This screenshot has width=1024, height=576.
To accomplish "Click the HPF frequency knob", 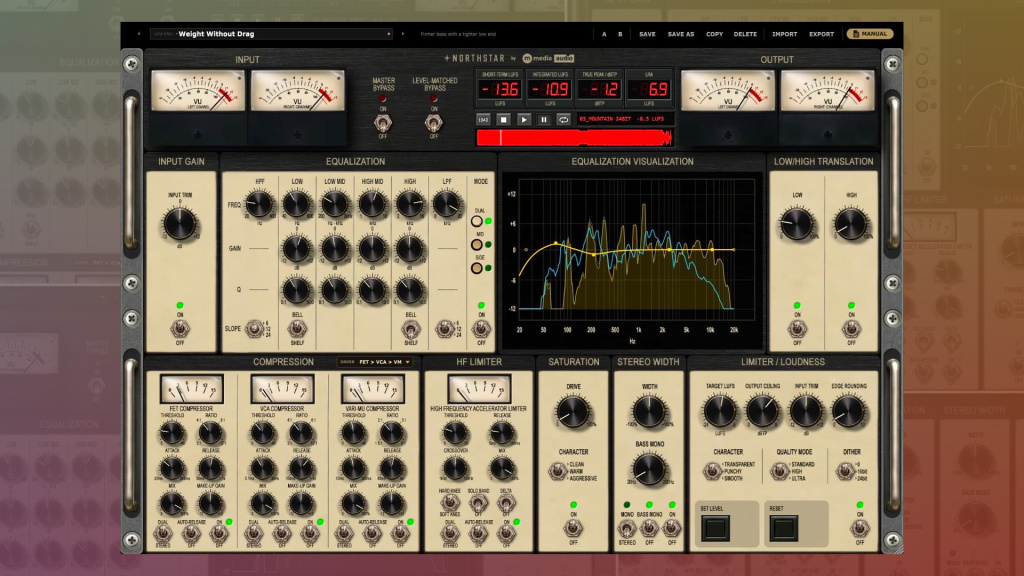I will click(x=259, y=204).
